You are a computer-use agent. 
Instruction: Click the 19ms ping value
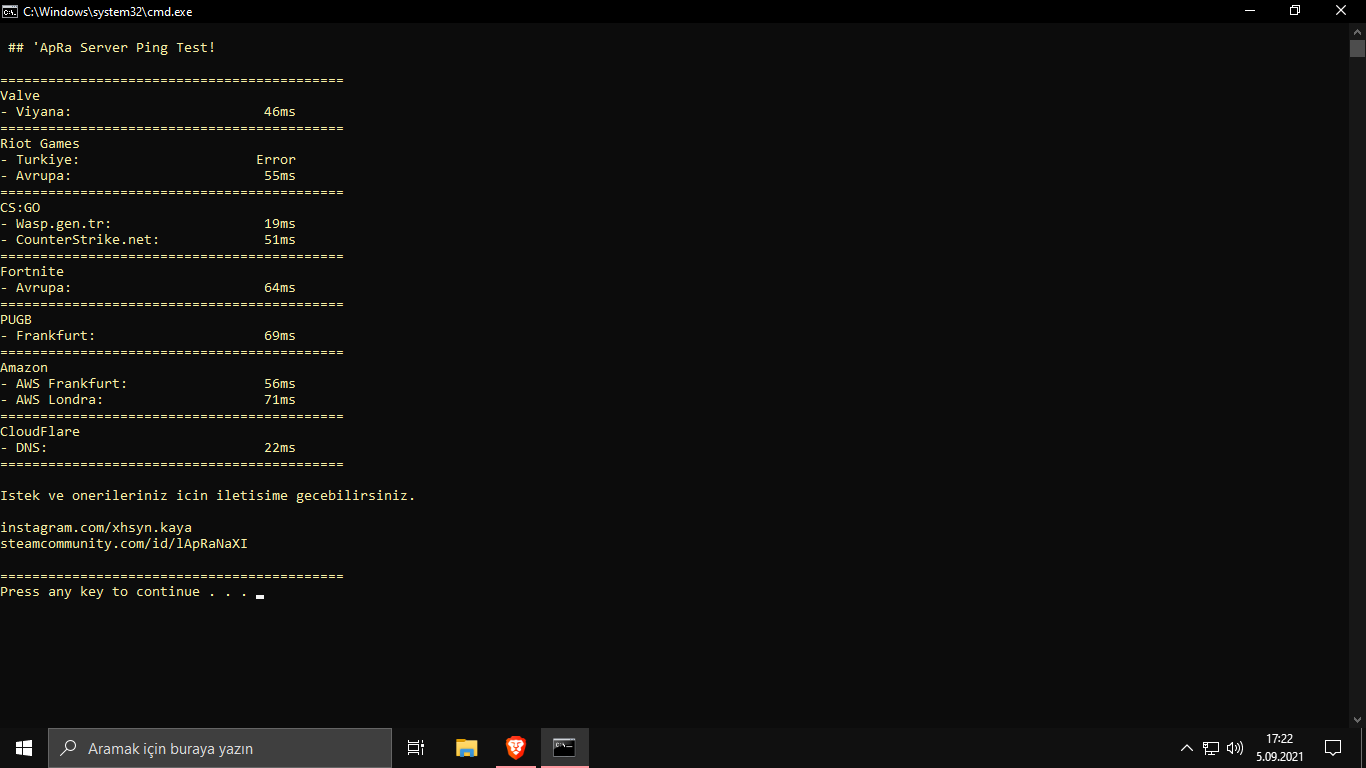click(x=280, y=224)
